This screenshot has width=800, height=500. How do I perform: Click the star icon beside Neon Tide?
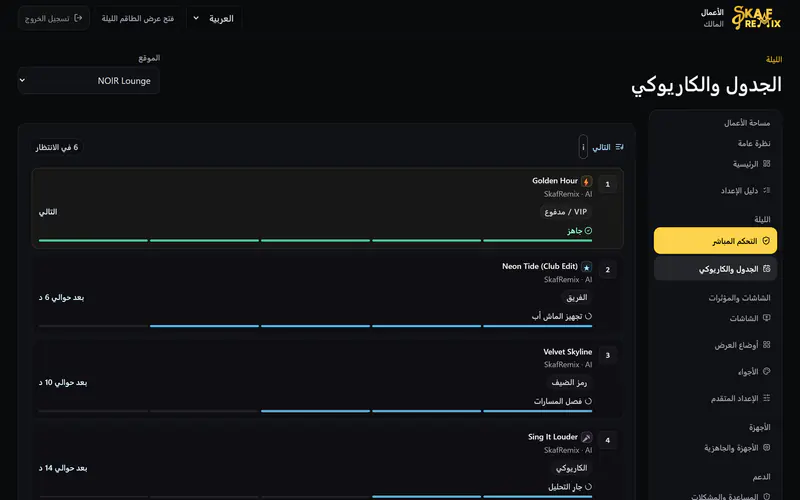click(587, 267)
